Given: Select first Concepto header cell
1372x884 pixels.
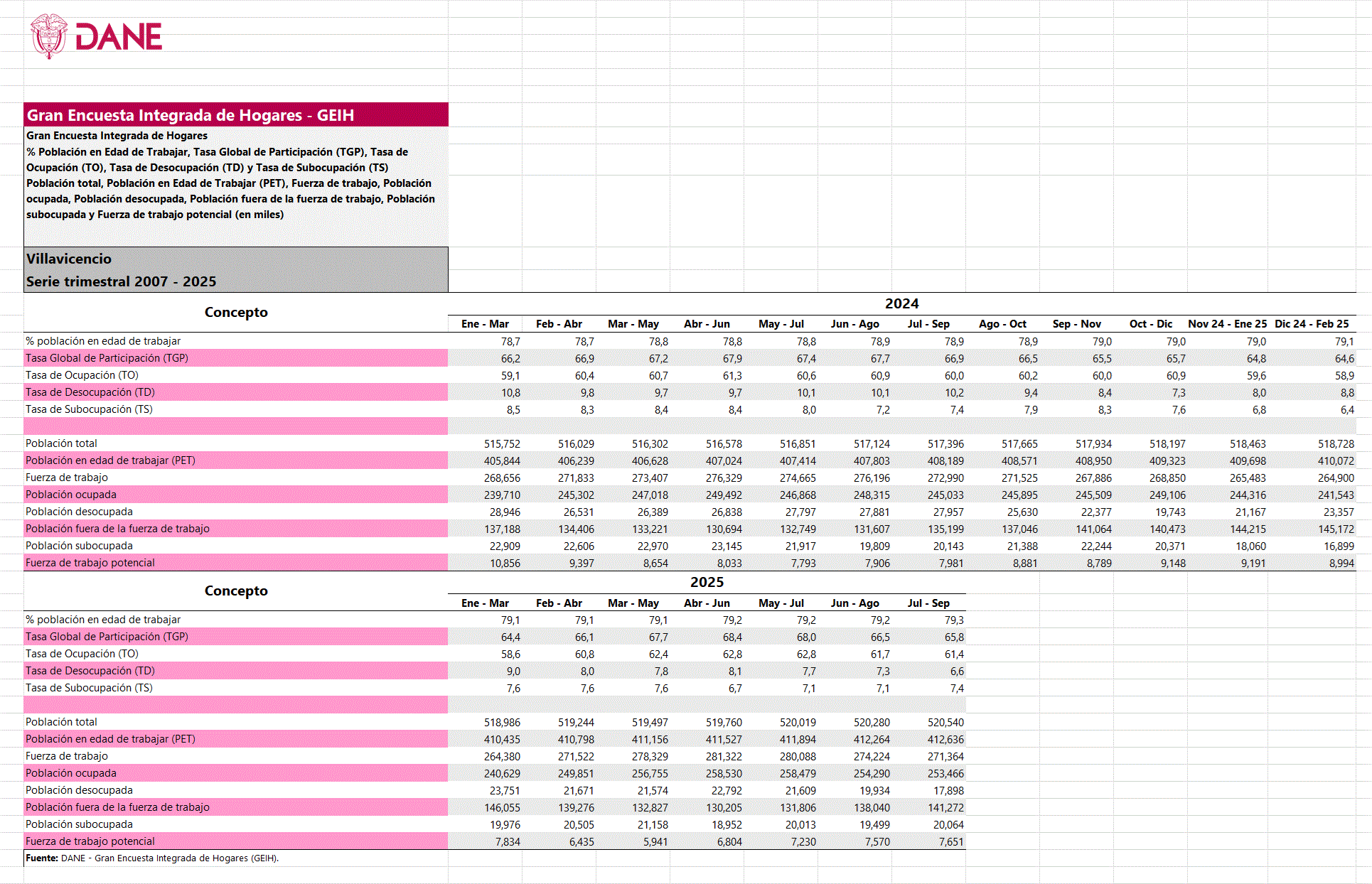Looking at the screenshot, I should pyautogui.click(x=235, y=312).
